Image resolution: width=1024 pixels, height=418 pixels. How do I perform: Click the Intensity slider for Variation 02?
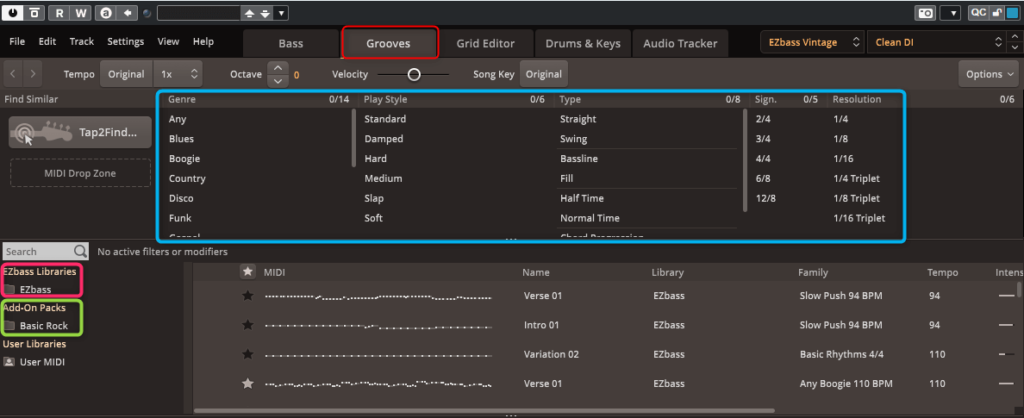point(1006,354)
